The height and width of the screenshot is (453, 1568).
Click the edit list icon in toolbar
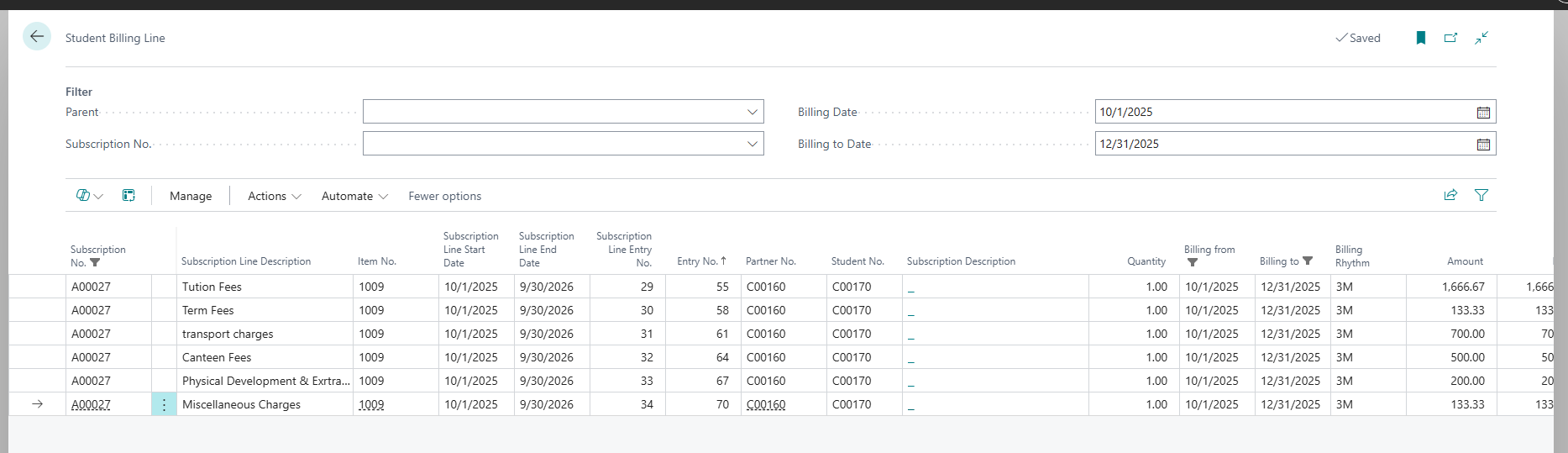128,196
